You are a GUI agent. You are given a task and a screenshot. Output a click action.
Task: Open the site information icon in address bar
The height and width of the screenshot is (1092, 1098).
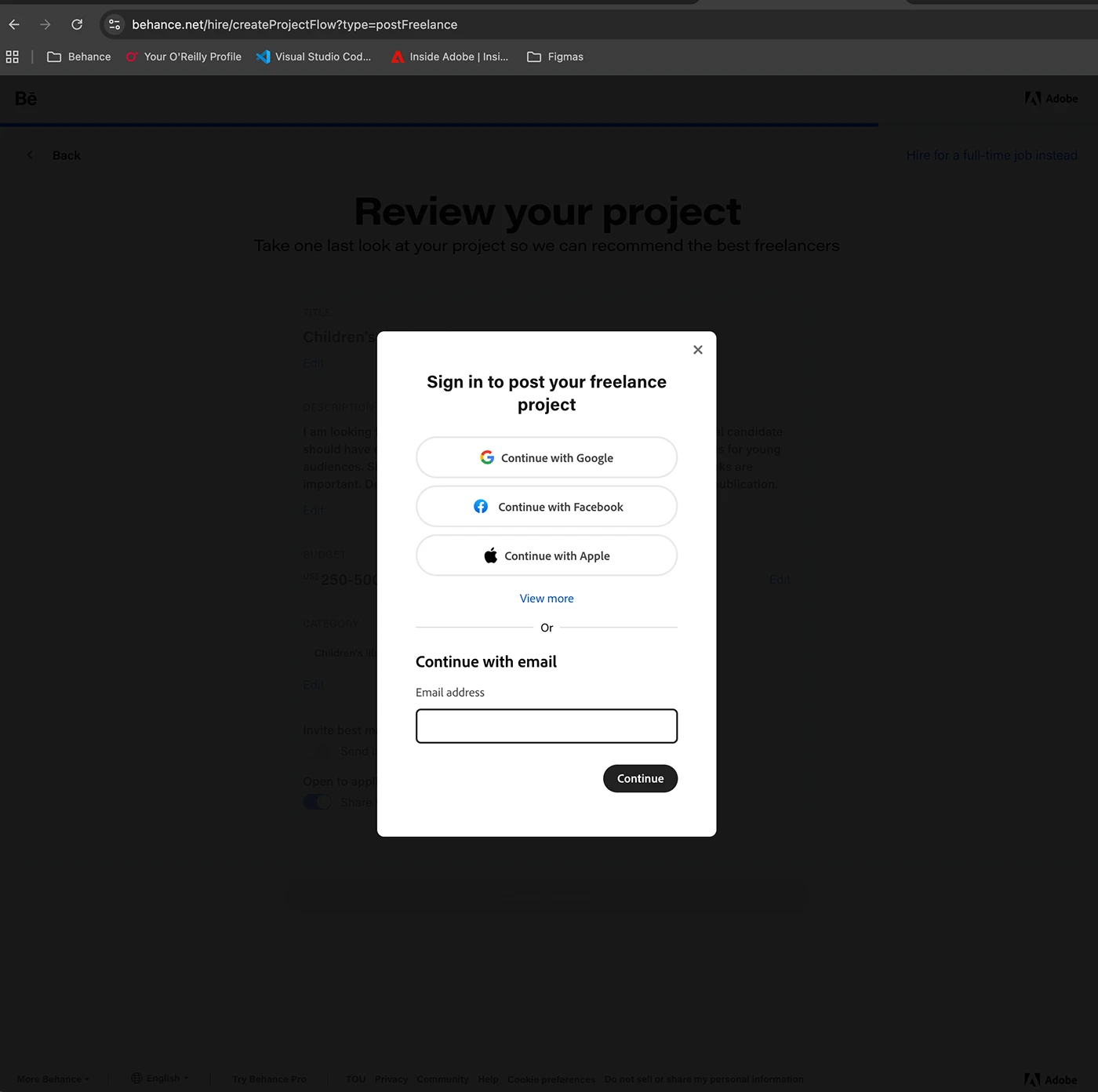click(x=115, y=24)
